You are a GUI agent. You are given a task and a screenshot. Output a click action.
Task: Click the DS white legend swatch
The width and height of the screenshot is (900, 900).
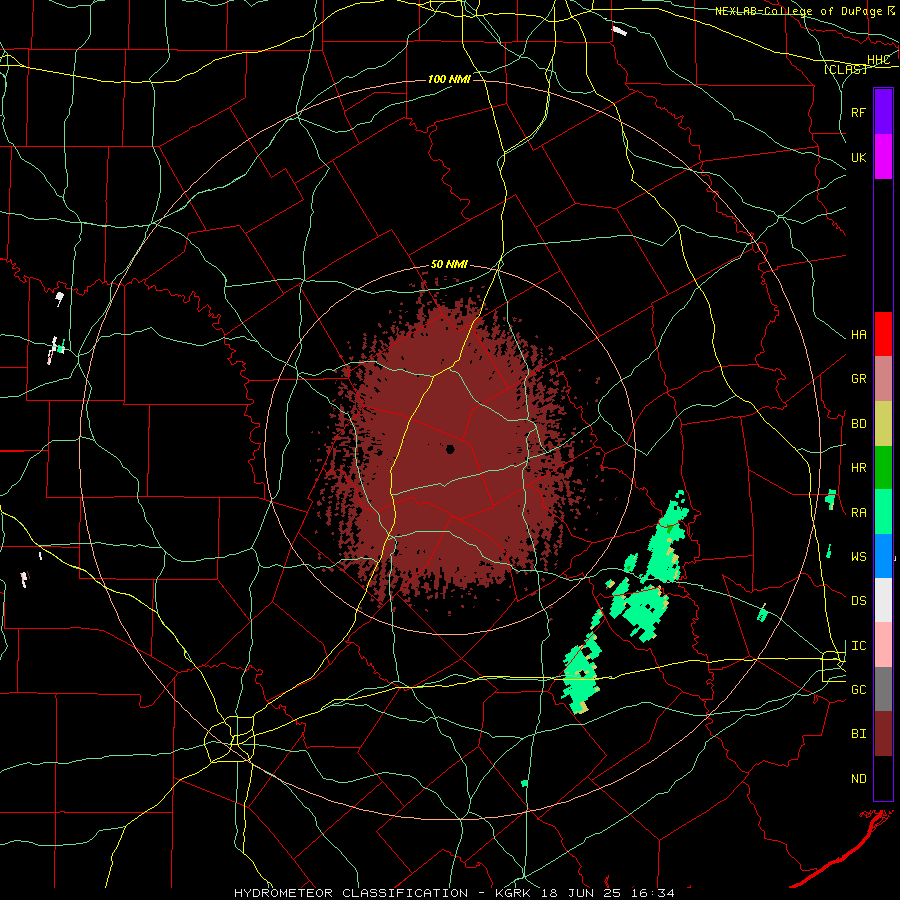[x=883, y=600]
